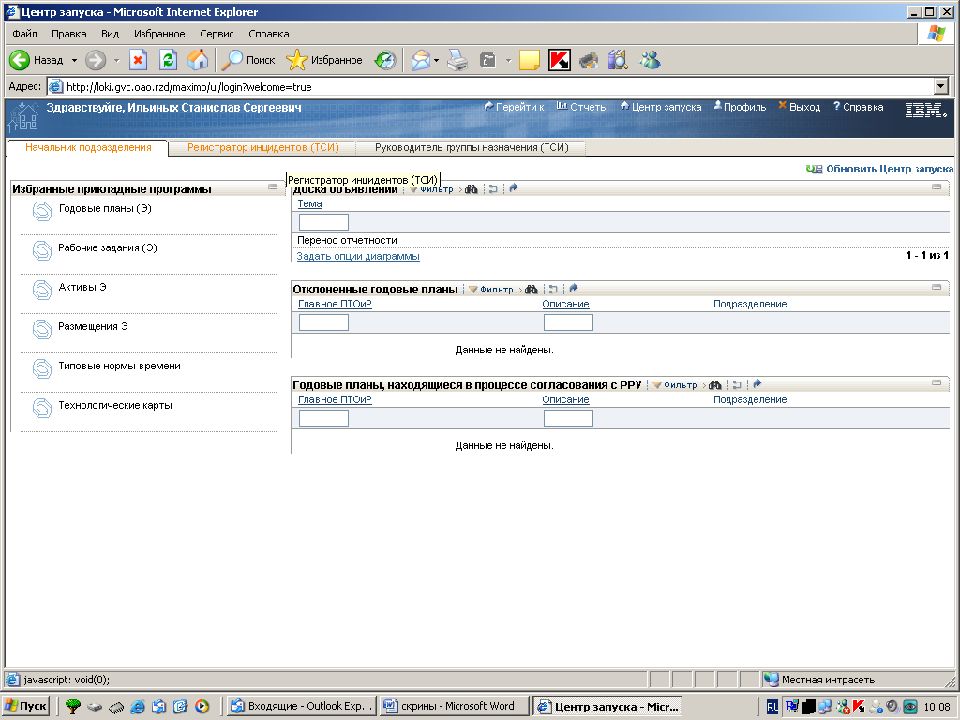
Task: Open the Файл menu
Action: [x=24, y=34]
